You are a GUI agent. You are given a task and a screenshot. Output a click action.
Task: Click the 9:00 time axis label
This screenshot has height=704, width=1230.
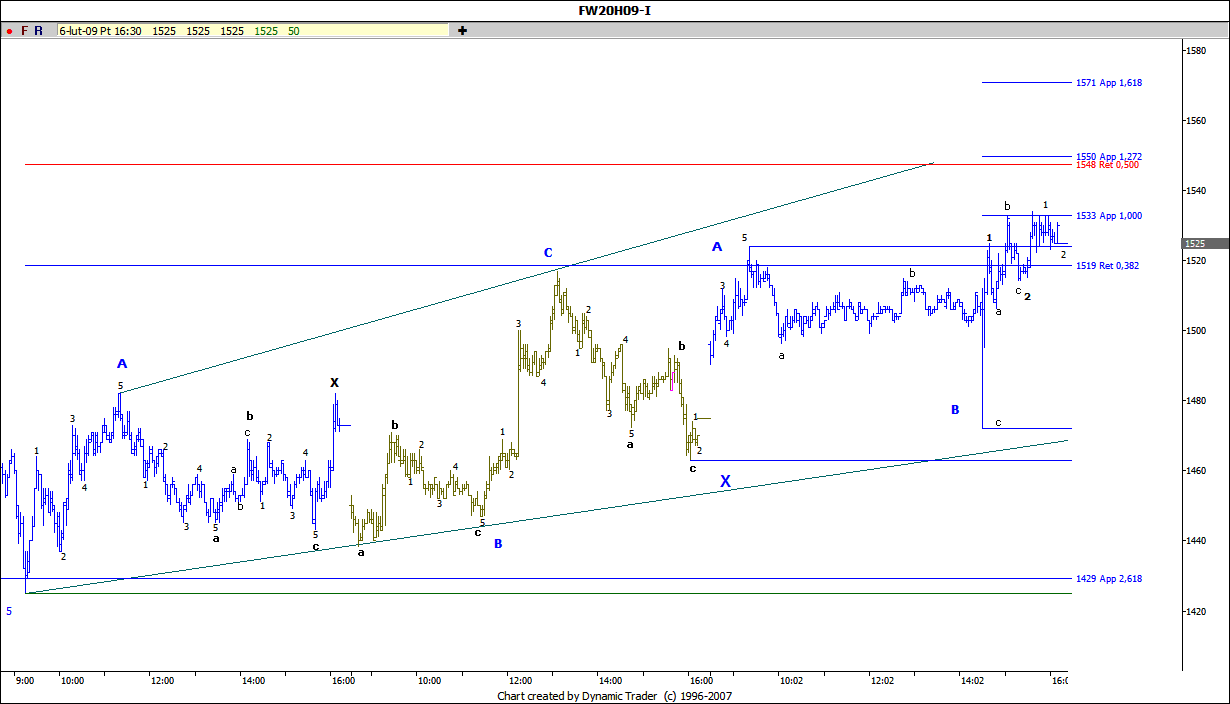point(25,681)
